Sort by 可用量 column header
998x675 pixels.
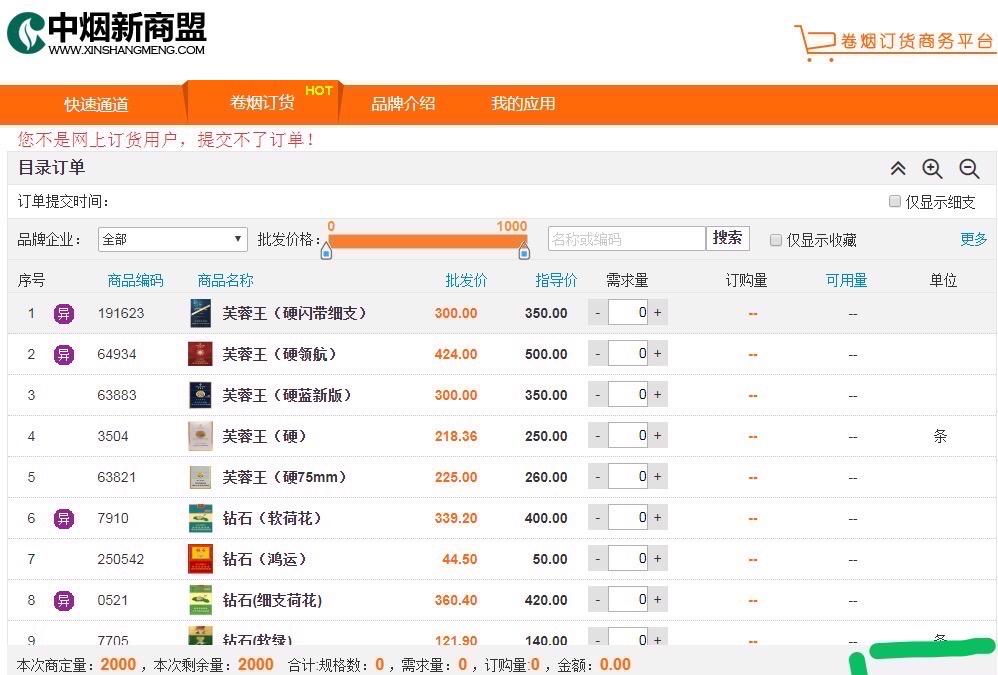[x=847, y=280]
